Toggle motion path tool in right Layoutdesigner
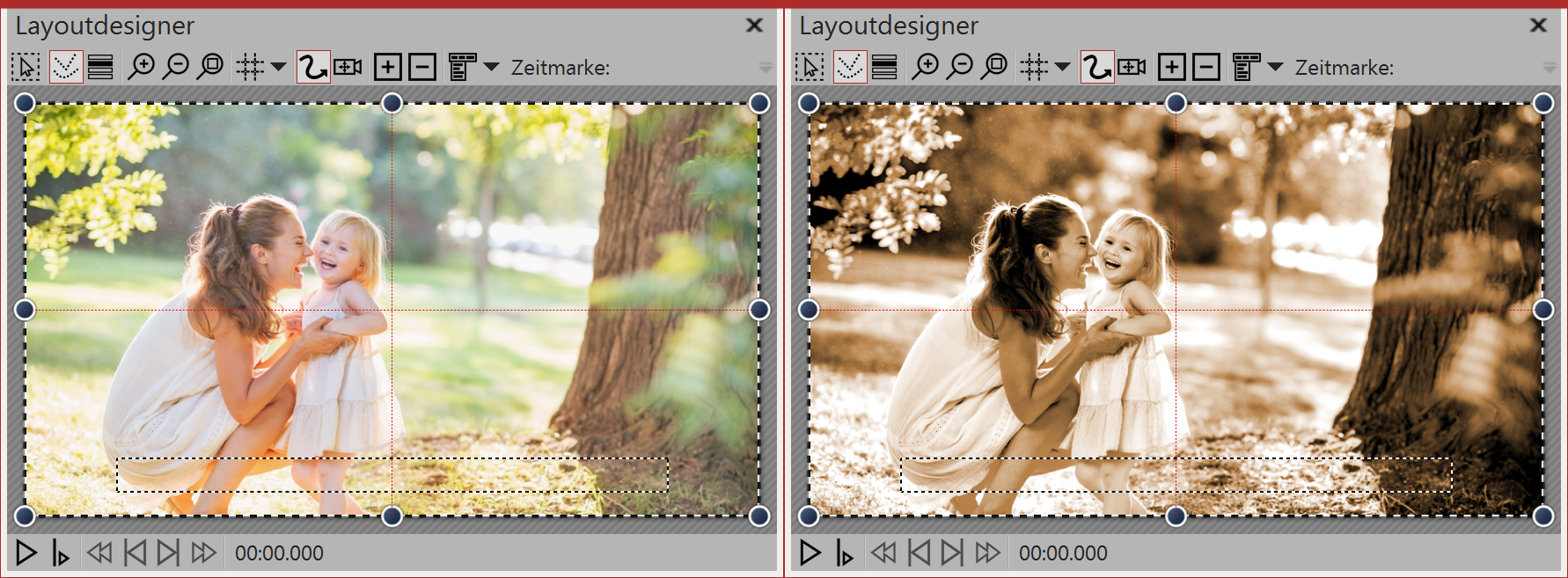The height and width of the screenshot is (578, 1568). pos(1096,67)
